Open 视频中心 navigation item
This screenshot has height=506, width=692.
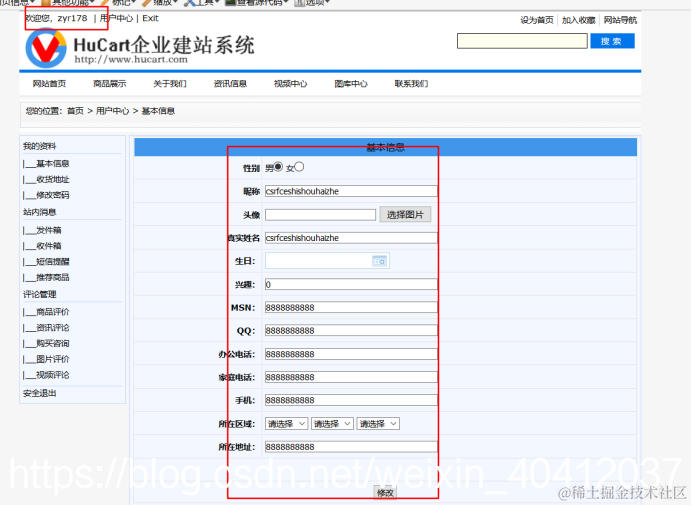pyautogui.click(x=290, y=84)
